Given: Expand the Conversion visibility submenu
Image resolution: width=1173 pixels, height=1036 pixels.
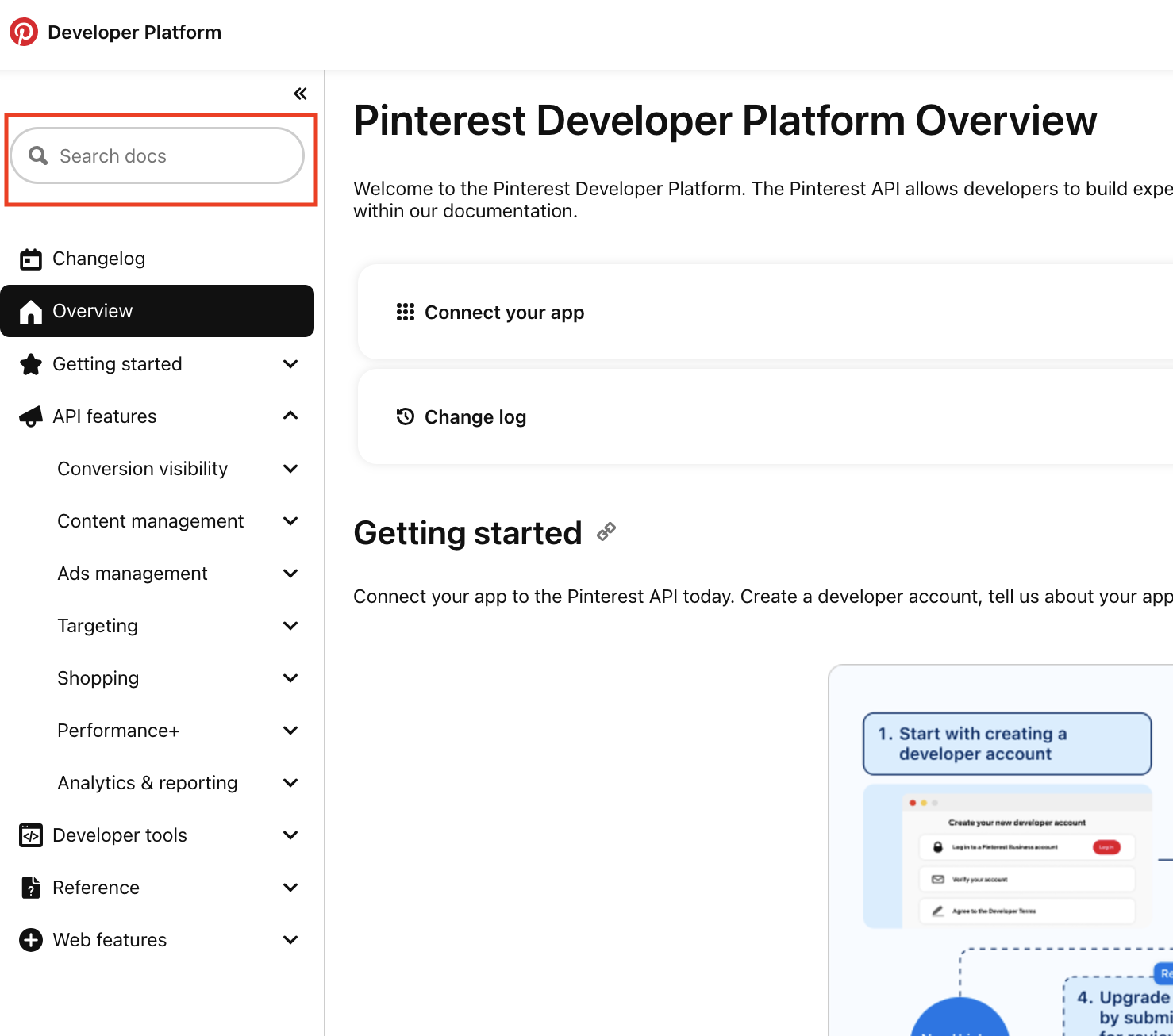Looking at the screenshot, I should [x=290, y=469].
